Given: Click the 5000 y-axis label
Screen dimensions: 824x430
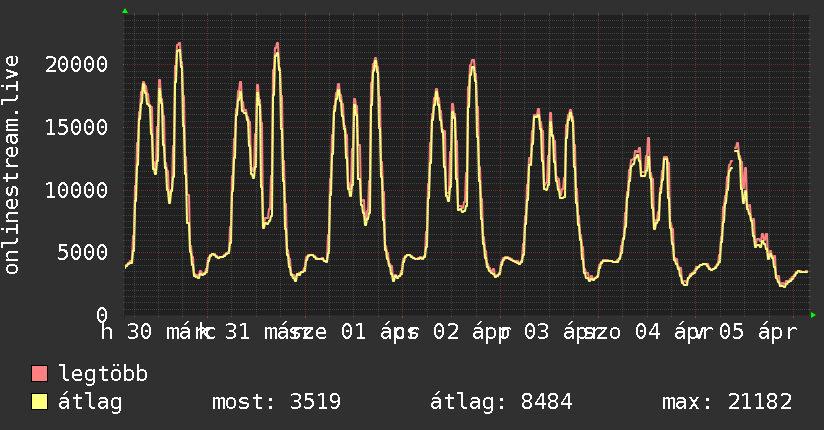Looking at the screenshot, I should (x=83, y=252).
